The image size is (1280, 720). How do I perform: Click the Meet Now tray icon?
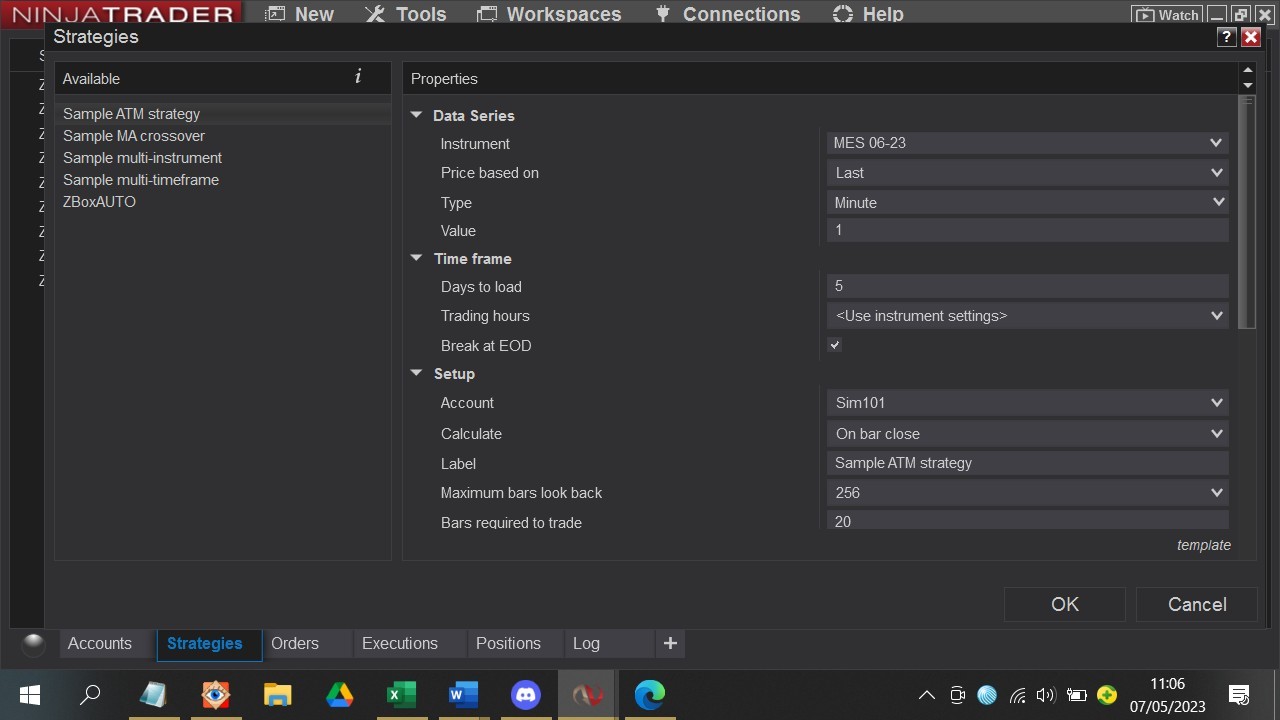pos(957,695)
